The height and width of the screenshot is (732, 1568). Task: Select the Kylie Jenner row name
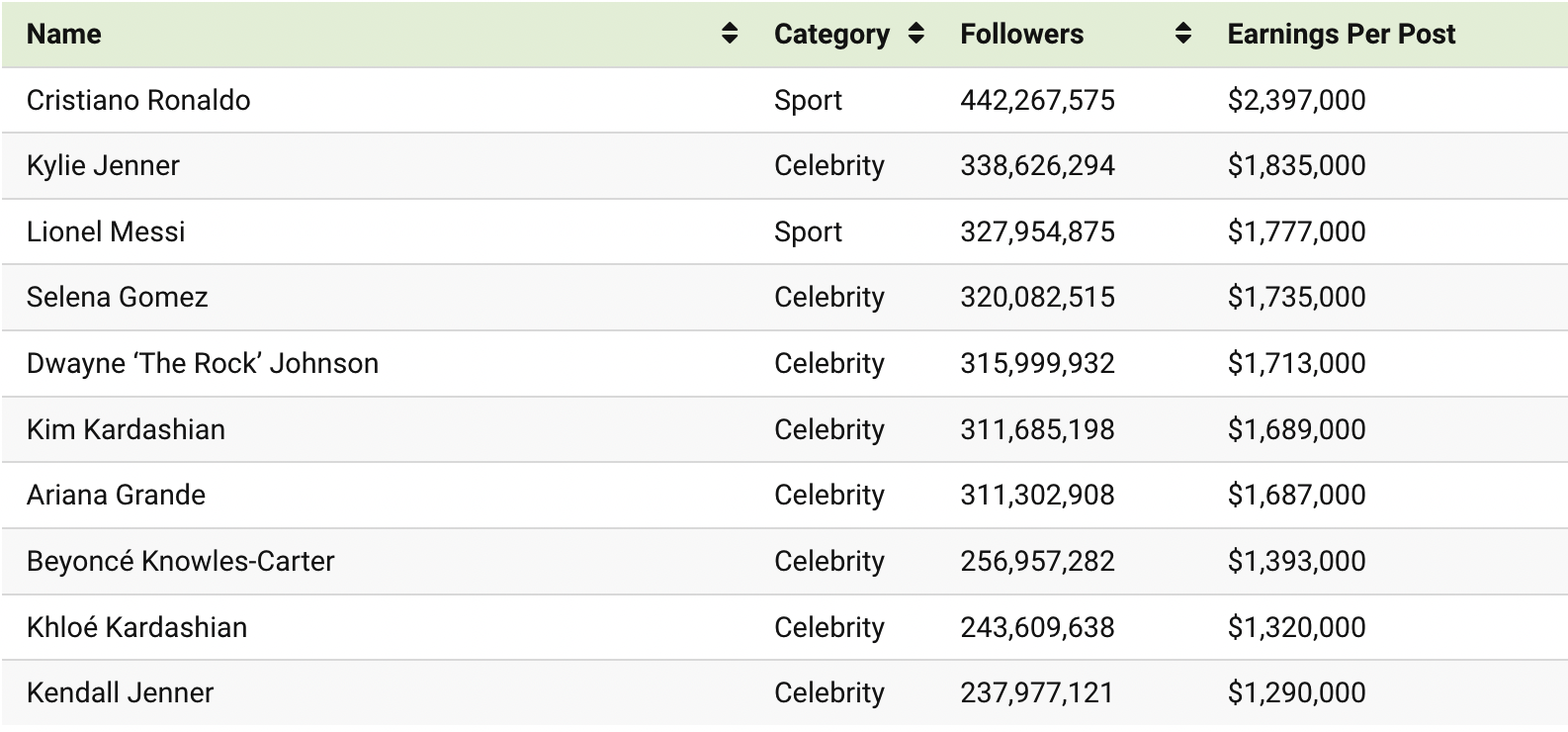tap(103, 165)
